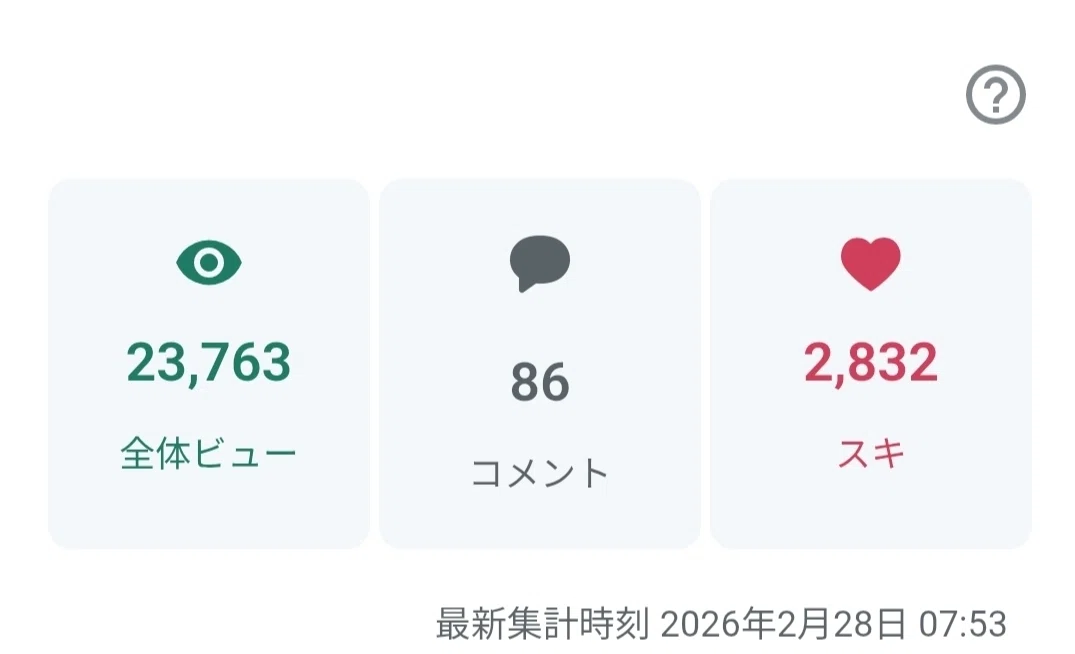Select the 23,763 view count number
The image size is (1075, 654).
209,363
